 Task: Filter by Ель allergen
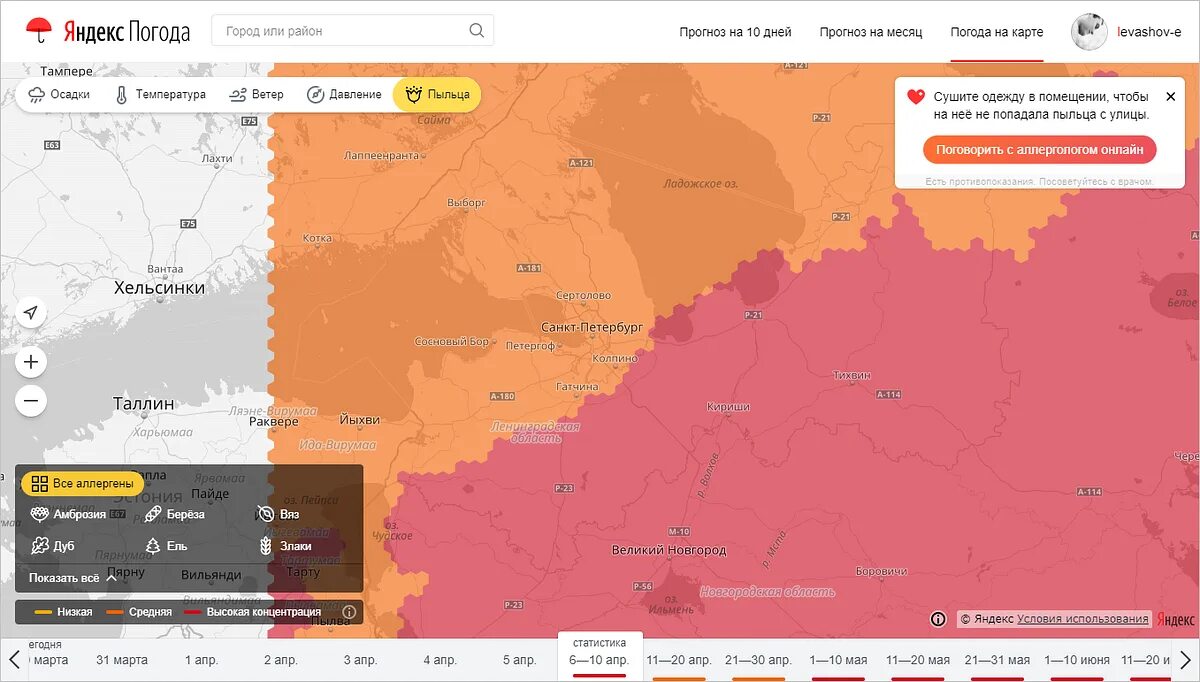pos(166,546)
